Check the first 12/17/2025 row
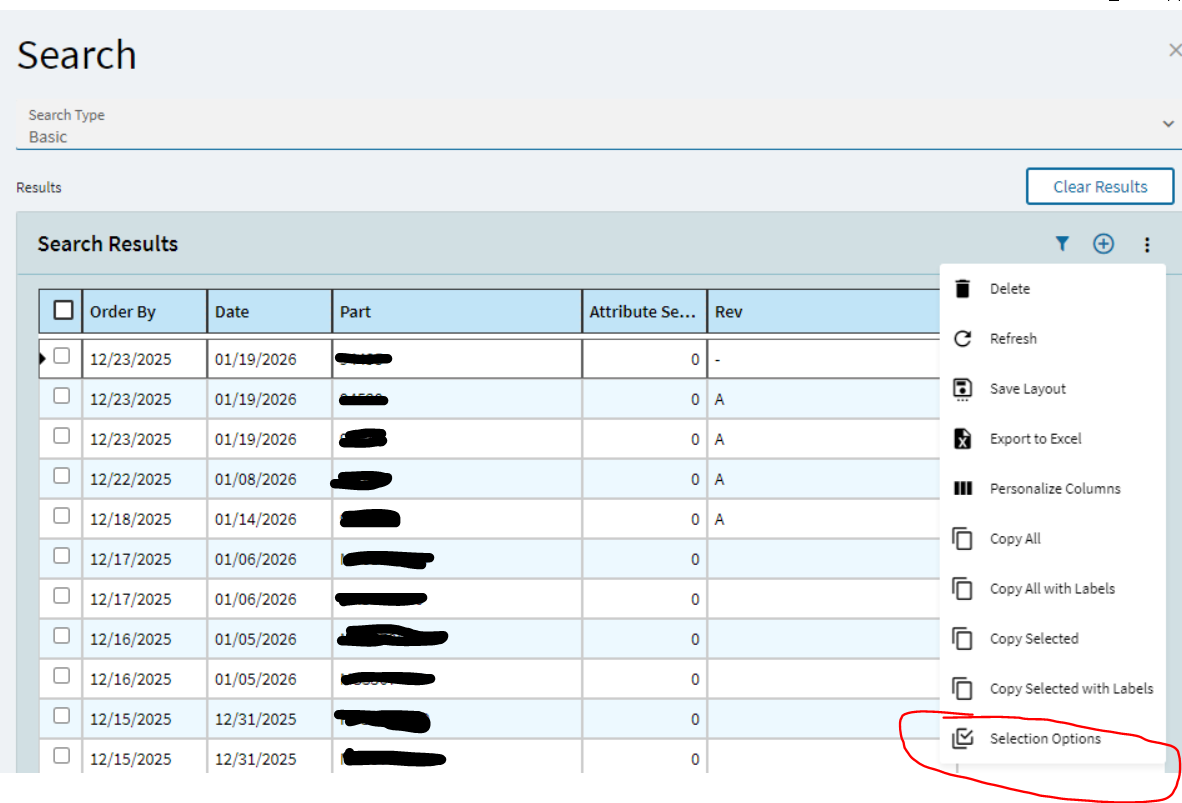 coord(62,556)
